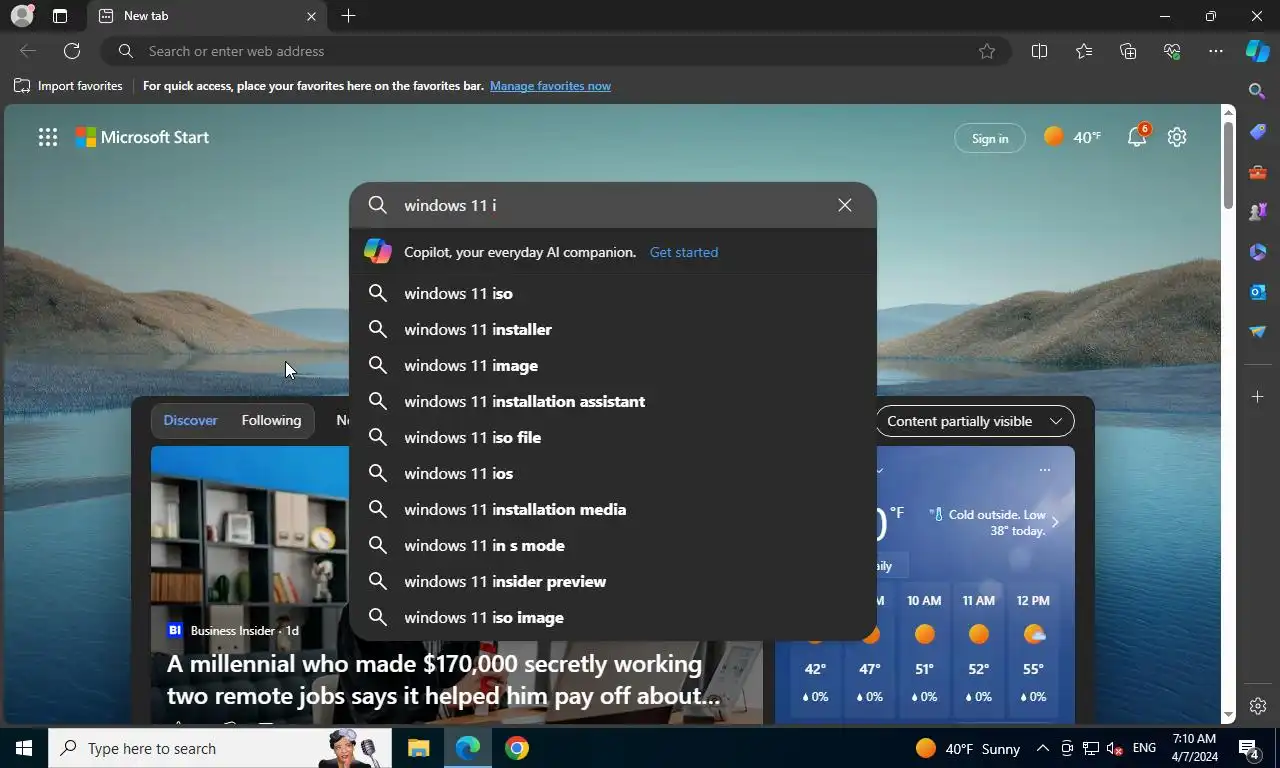
Task: Open tab actions menu icon
Action: [60, 16]
